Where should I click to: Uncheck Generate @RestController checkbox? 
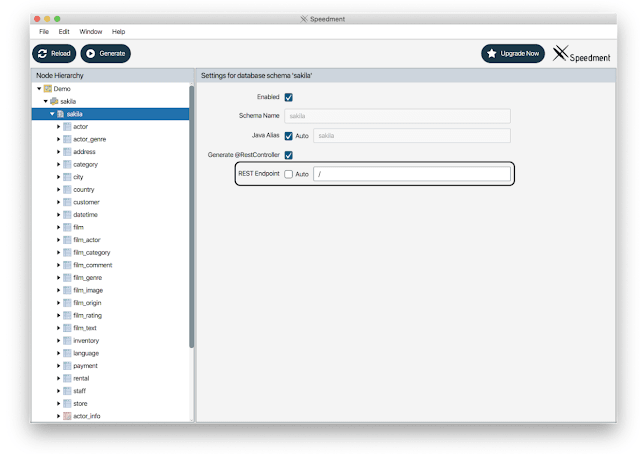tap(289, 155)
